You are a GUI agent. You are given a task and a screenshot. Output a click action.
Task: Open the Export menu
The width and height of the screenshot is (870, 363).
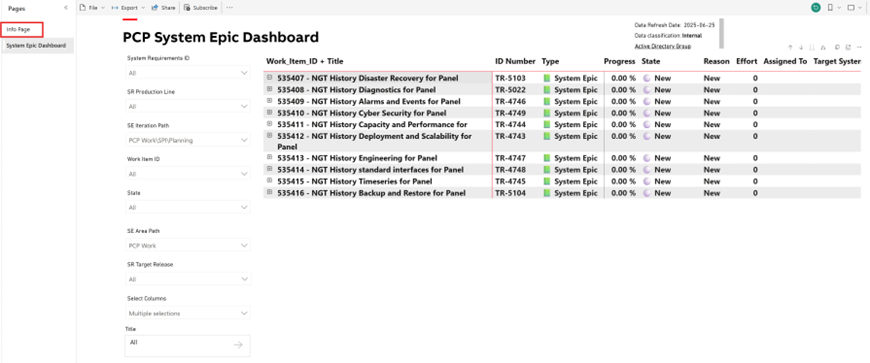point(128,8)
